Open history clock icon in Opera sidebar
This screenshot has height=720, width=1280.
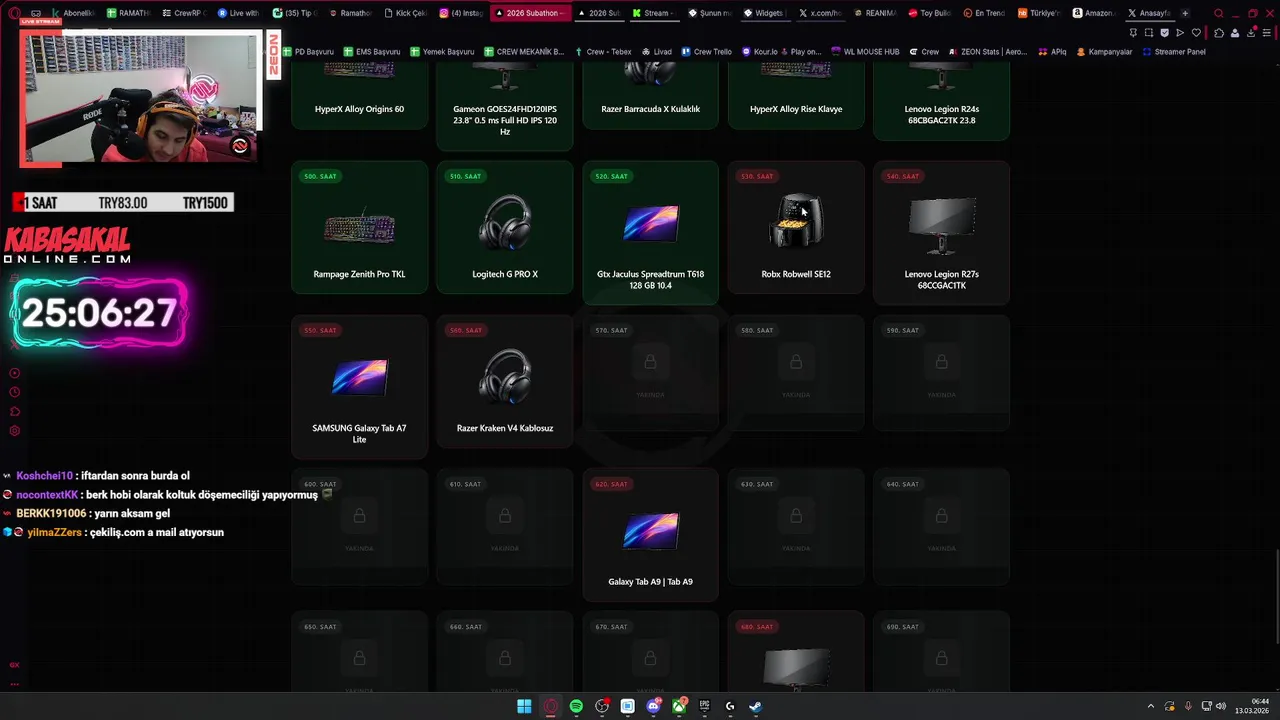coord(15,392)
